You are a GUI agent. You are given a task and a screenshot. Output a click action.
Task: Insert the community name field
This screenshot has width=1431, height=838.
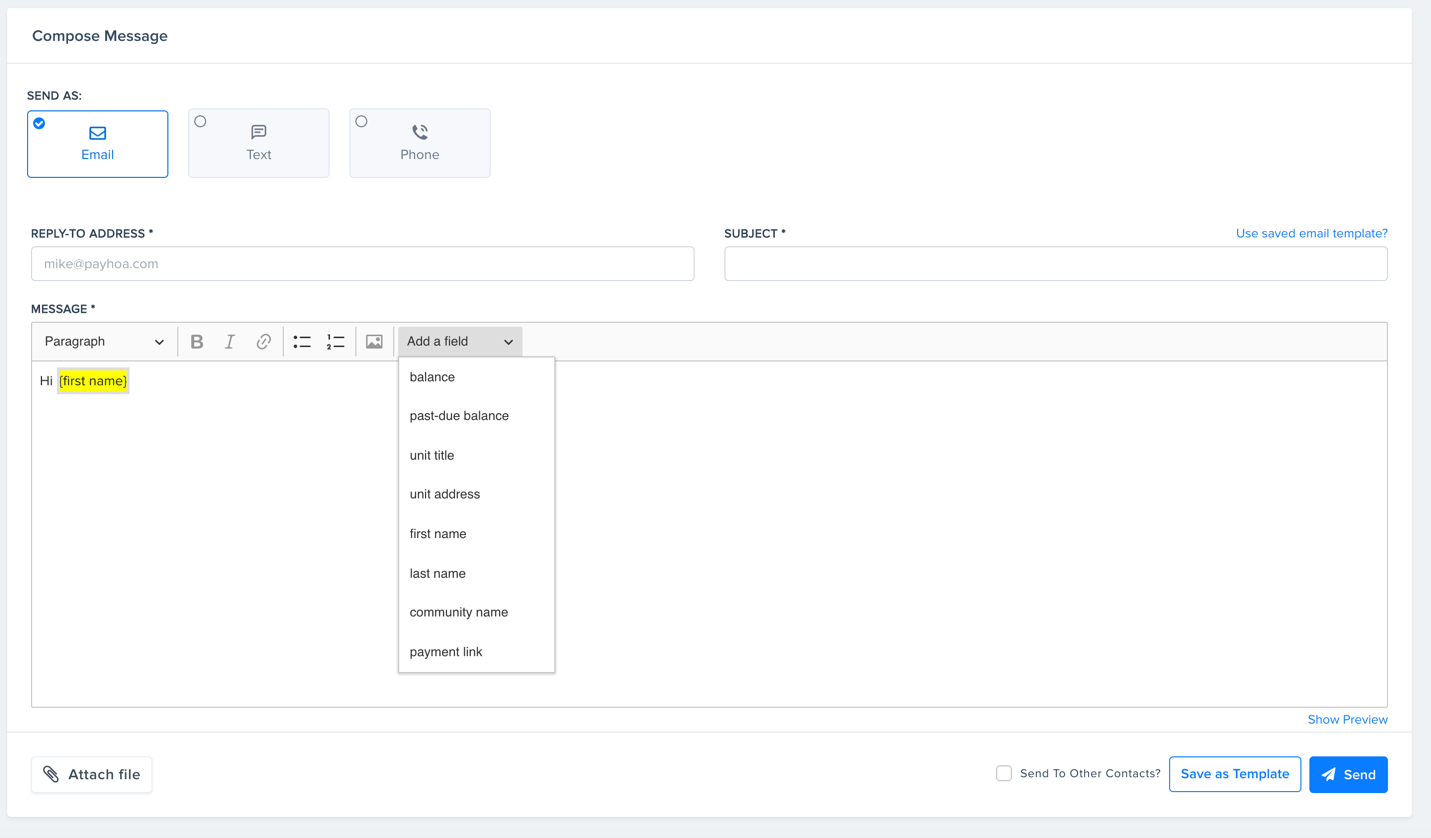coord(476,612)
